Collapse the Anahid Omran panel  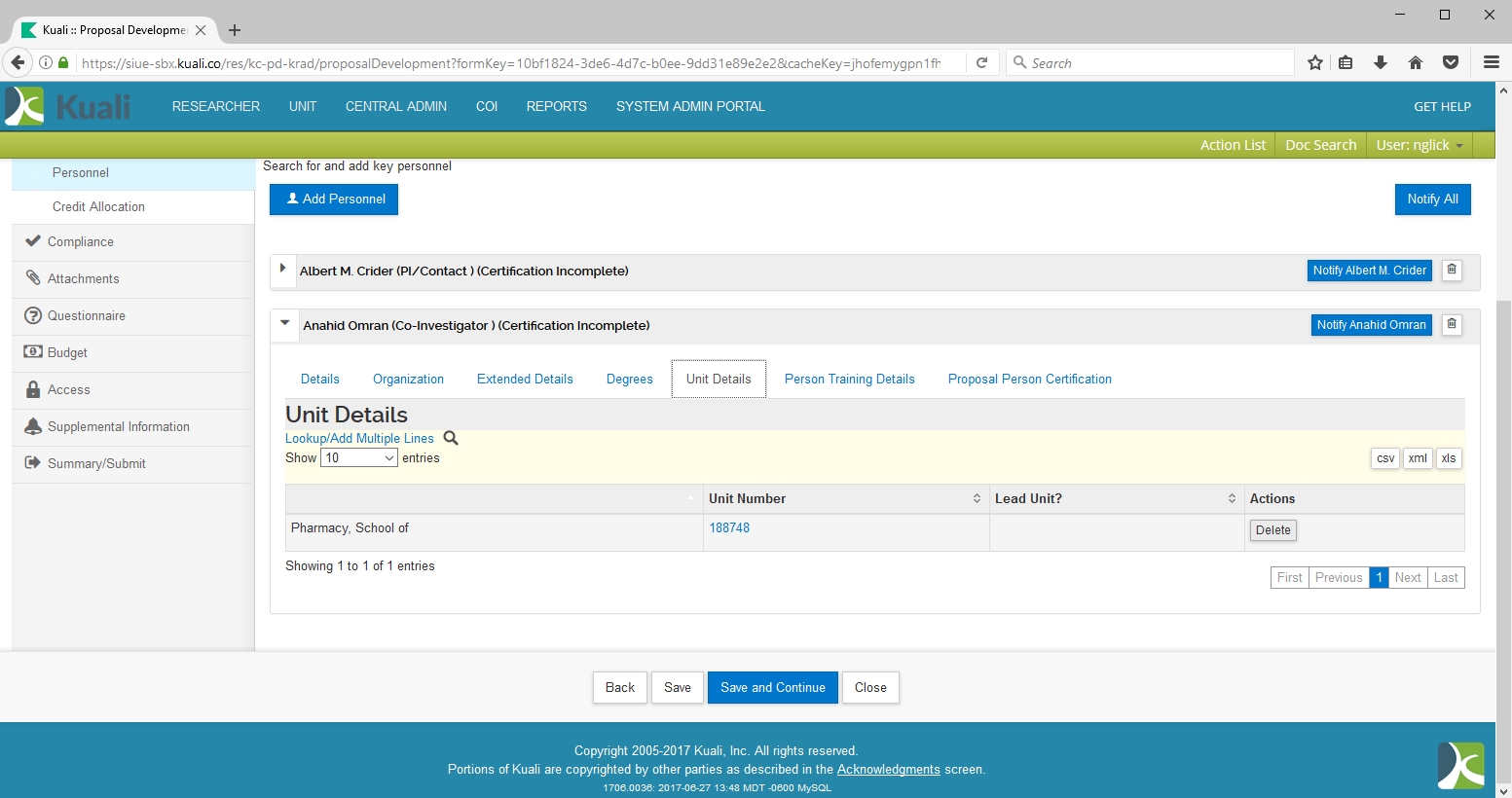(285, 323)
